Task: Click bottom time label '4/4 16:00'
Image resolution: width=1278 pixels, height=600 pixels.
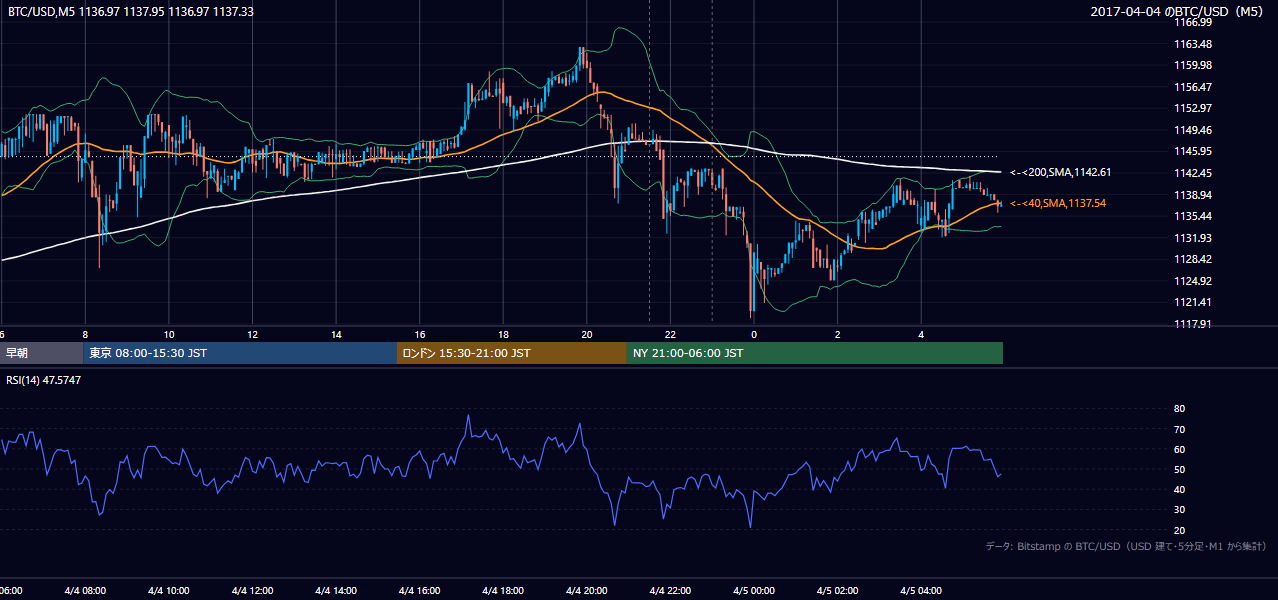Action: pos(420,591)
